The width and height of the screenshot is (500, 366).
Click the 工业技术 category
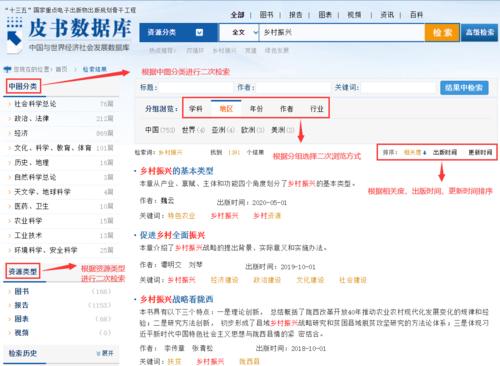[28, 235]
